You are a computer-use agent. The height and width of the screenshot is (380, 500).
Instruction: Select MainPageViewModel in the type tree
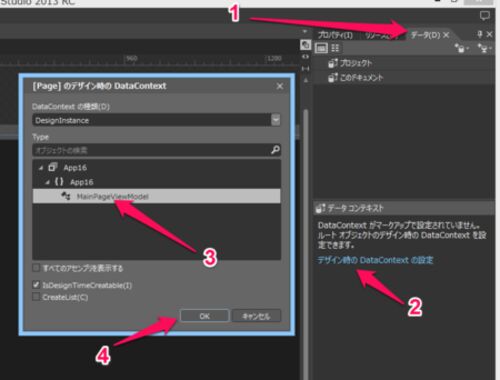(156, 196)
